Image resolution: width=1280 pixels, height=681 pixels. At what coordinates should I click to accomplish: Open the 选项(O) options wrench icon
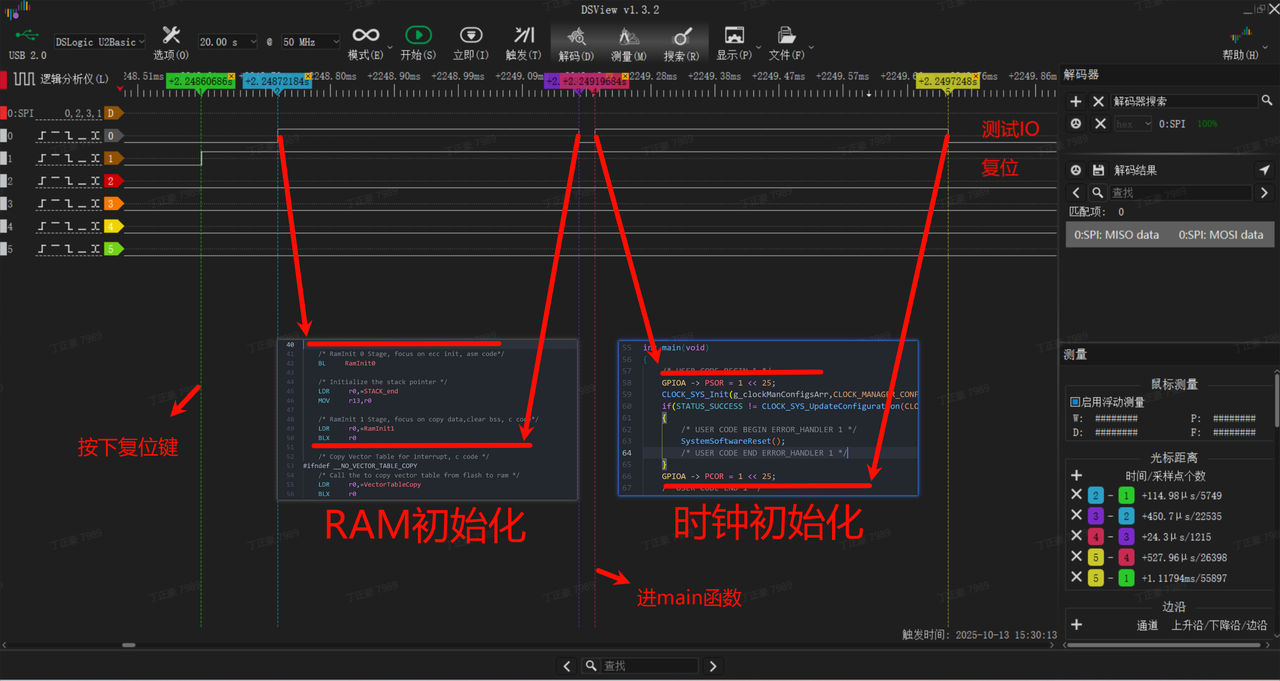point(170,35)
